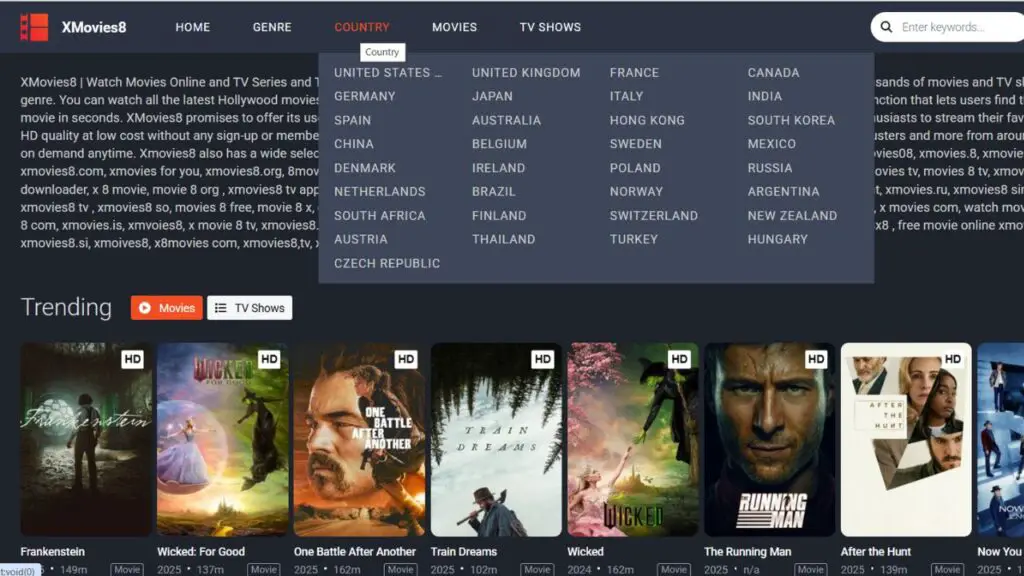
Task: Click the HD badge on the Train Dreams poster
Action: [x=544, y=359]
